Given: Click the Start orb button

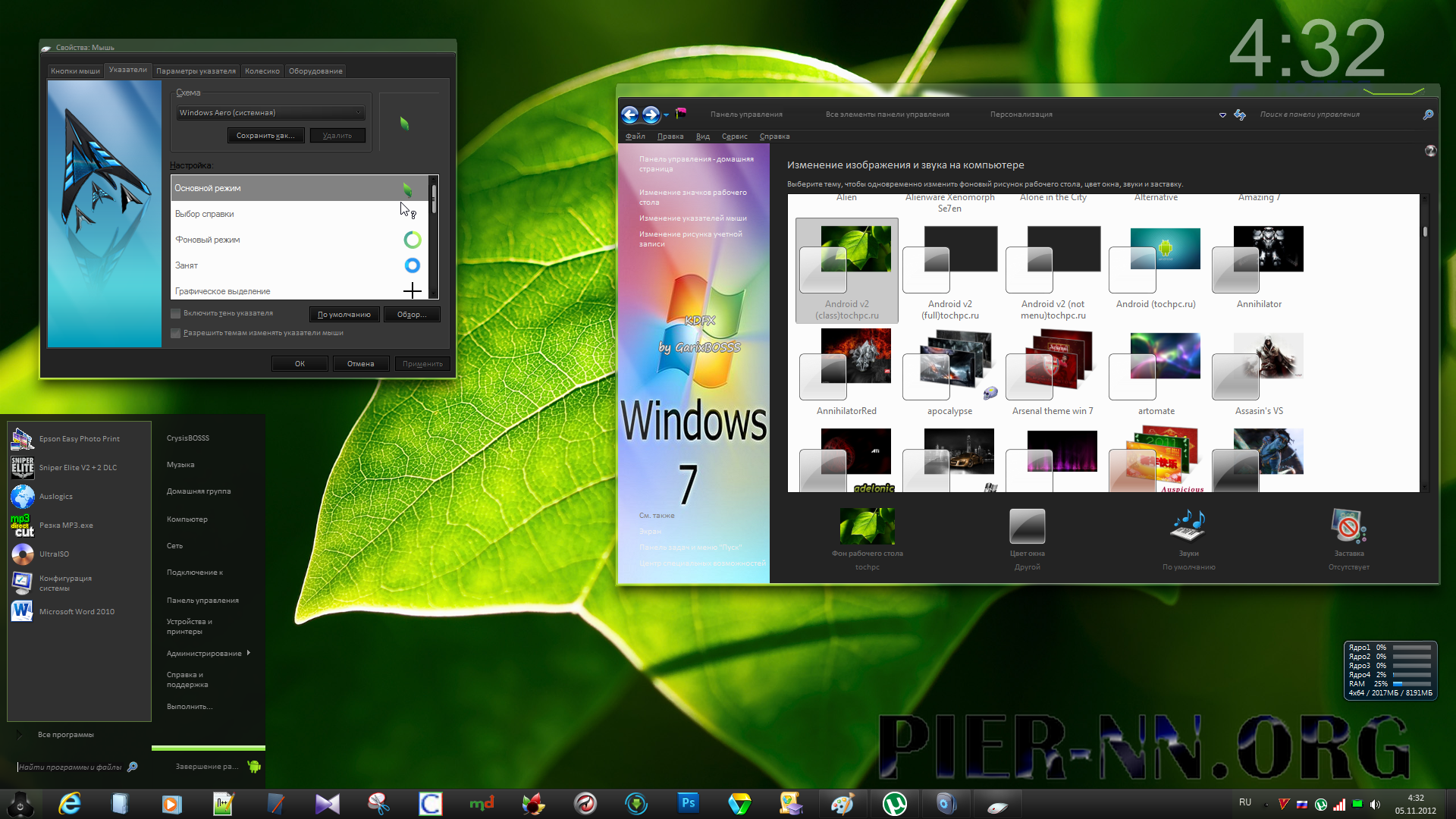Looking at the screenshot, I should [20, 803].
